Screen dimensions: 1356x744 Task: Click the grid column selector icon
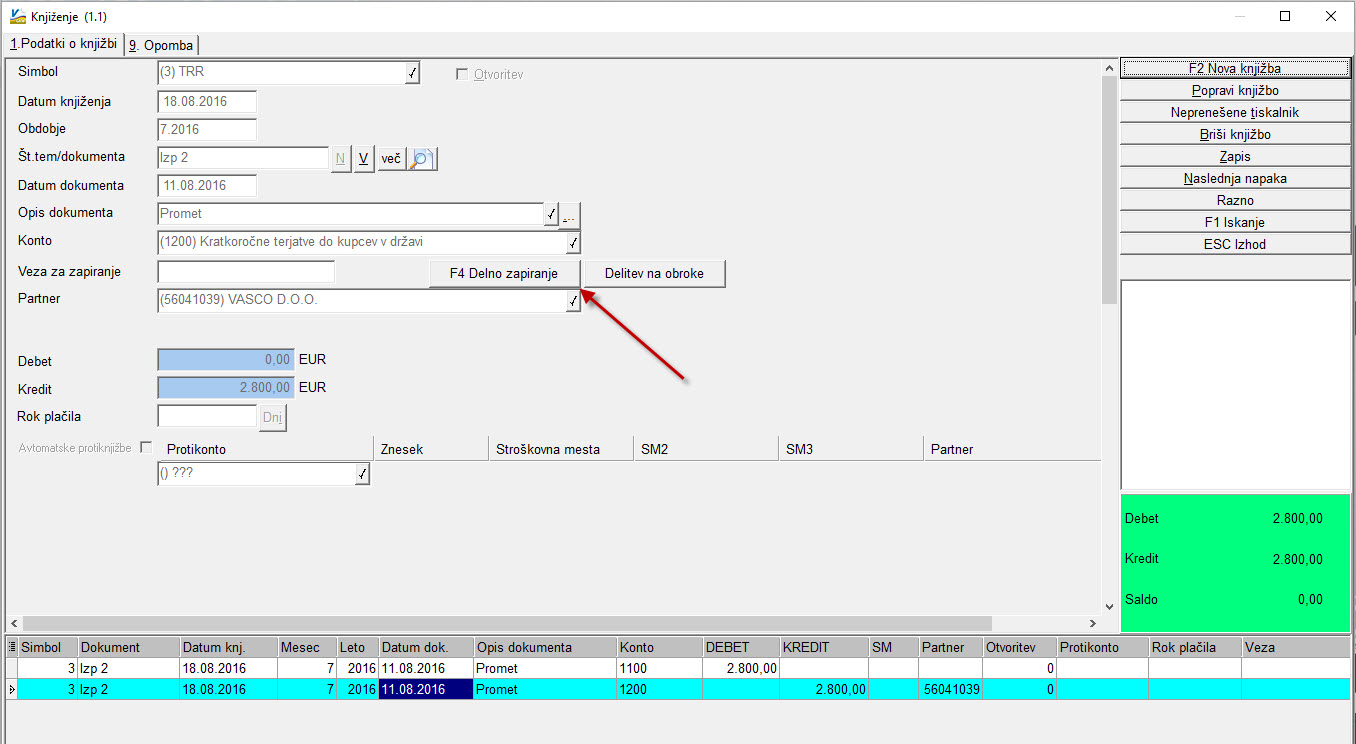click(11, 647)
